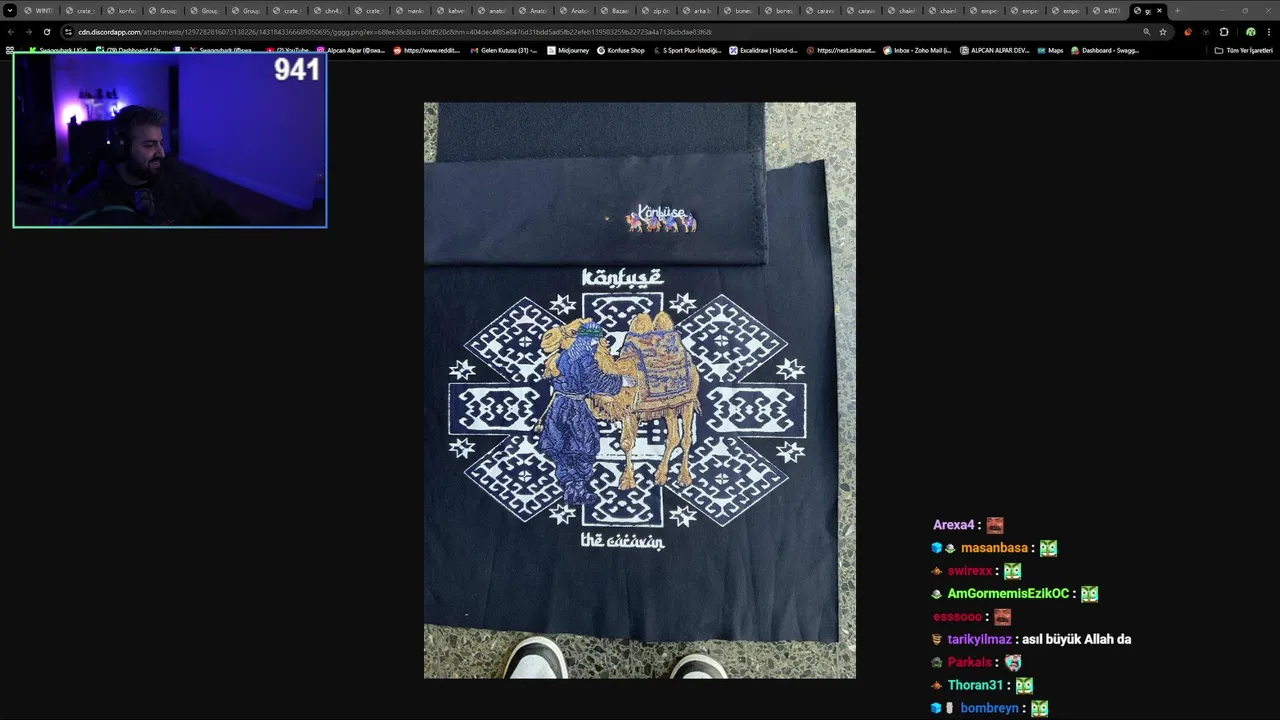The height and width of the screenshot is (720, 1280).
Task: Switch to the korfuz browser tab
Action: coord(122,11)
